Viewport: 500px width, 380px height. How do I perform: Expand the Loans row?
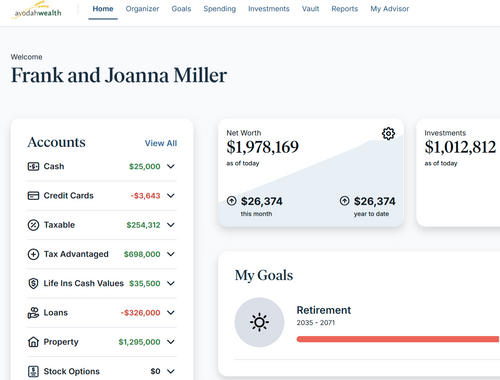171,313
